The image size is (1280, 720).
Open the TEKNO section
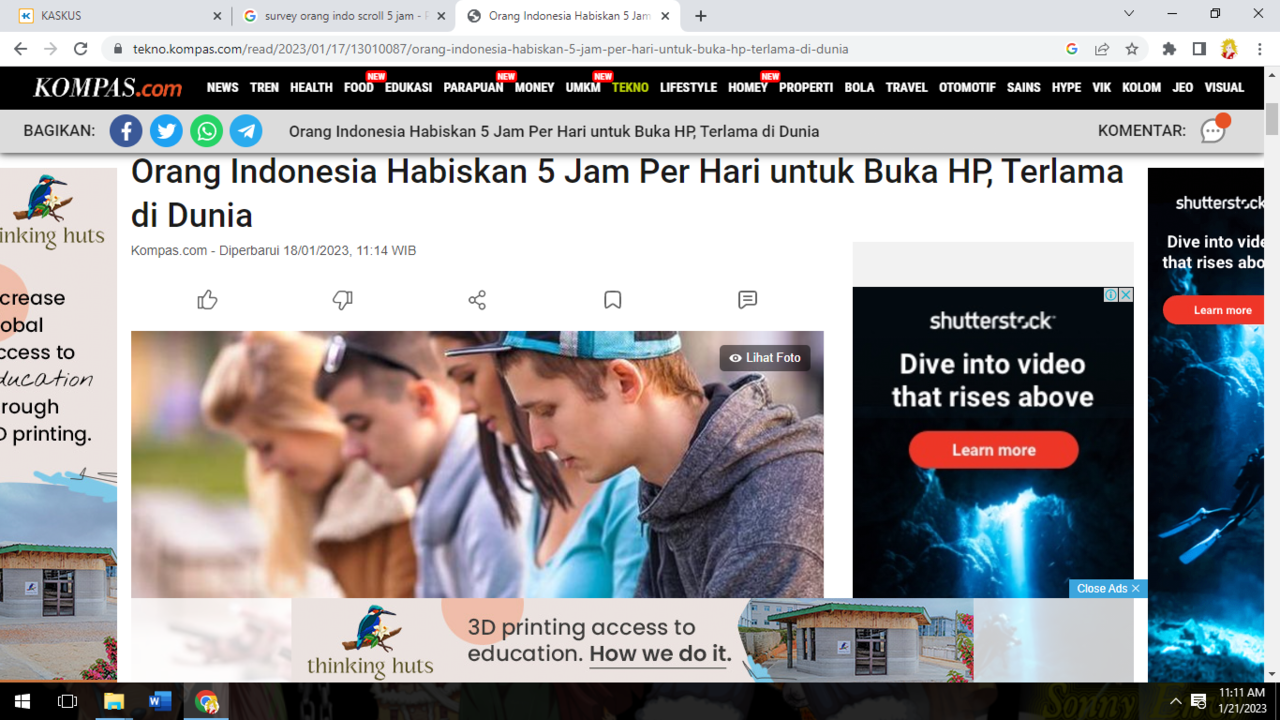[630, 87]
